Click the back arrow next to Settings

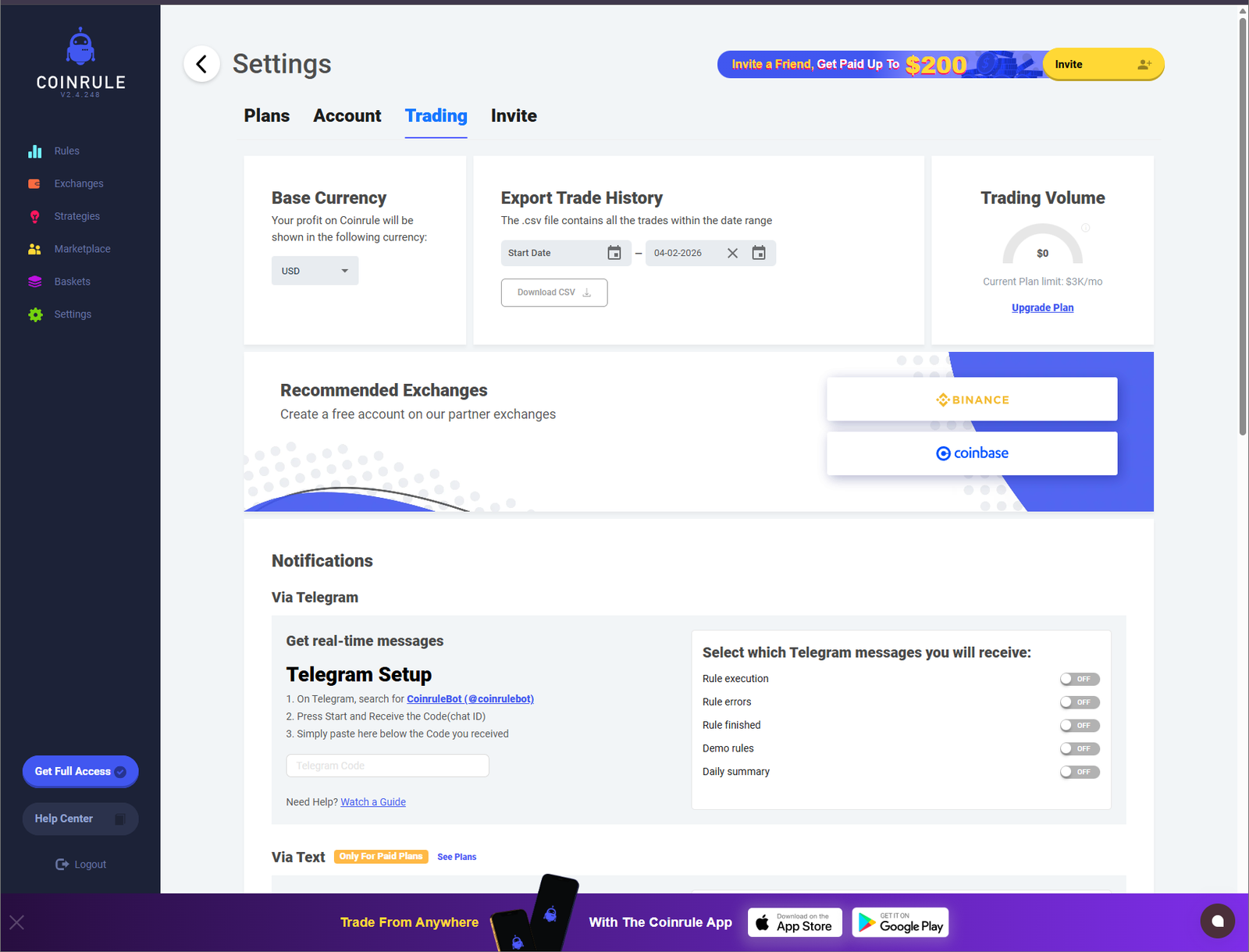(201, 64)
